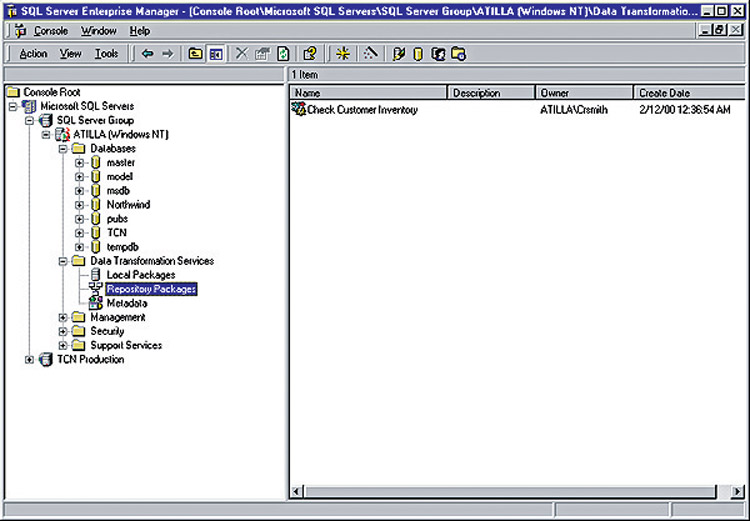Select the Metadata tree item

[x=127, y=303]
